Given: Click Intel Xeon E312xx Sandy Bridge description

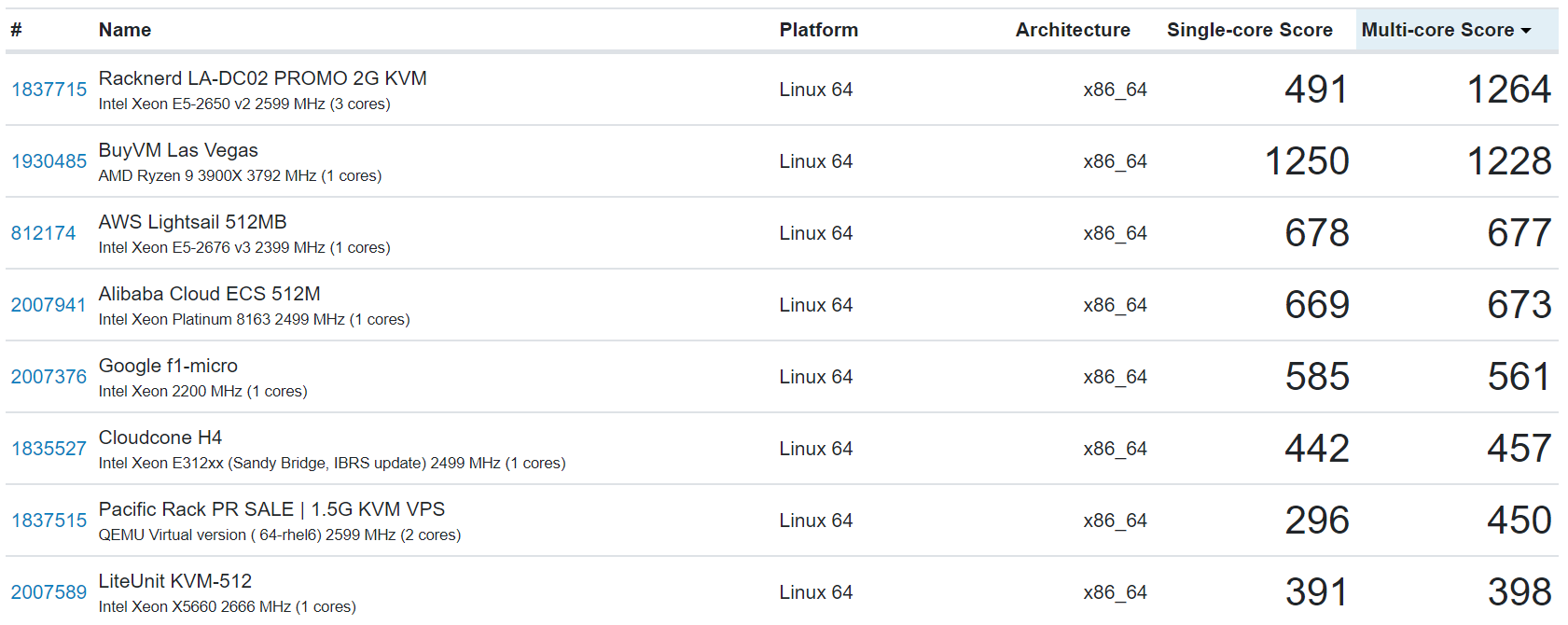Looking at the screenshot, I should pos(332,464).
